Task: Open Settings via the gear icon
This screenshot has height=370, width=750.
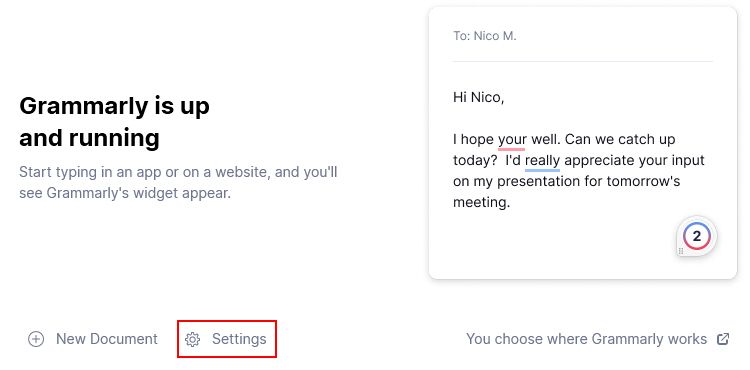Action: pyautogui.click(x=192, y=339)
